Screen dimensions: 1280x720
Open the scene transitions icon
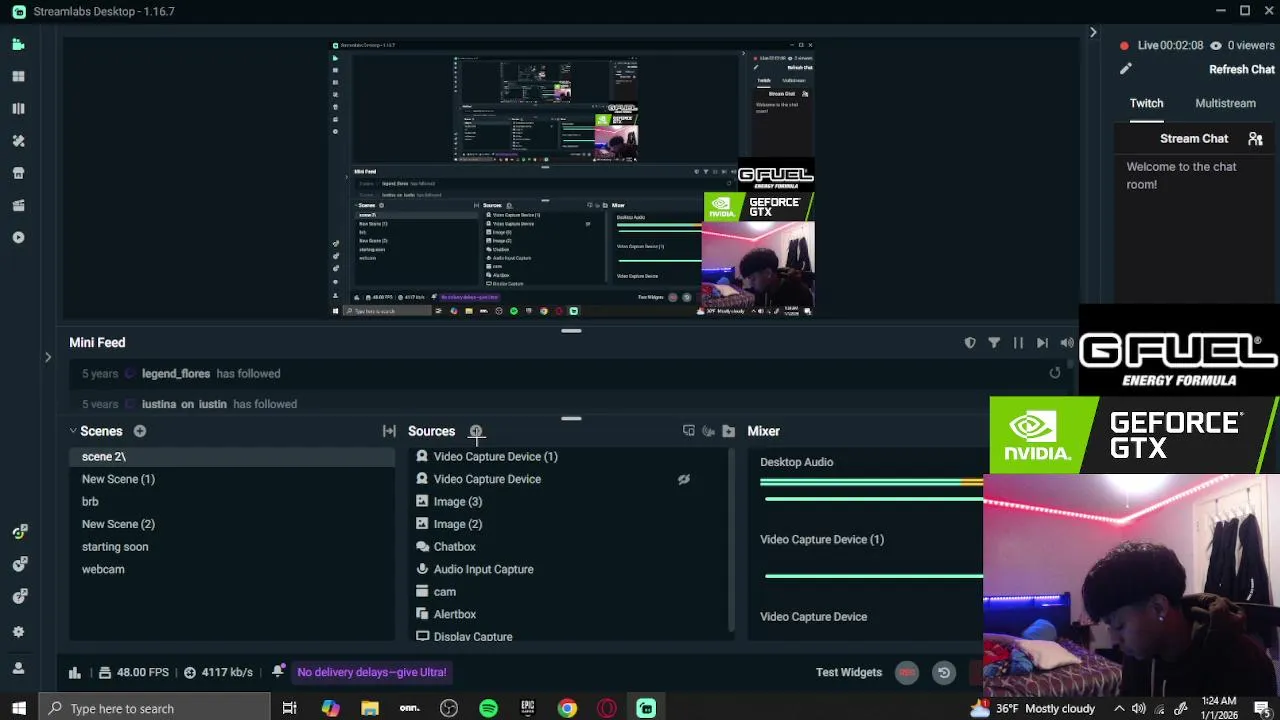(x=389, y=431)
